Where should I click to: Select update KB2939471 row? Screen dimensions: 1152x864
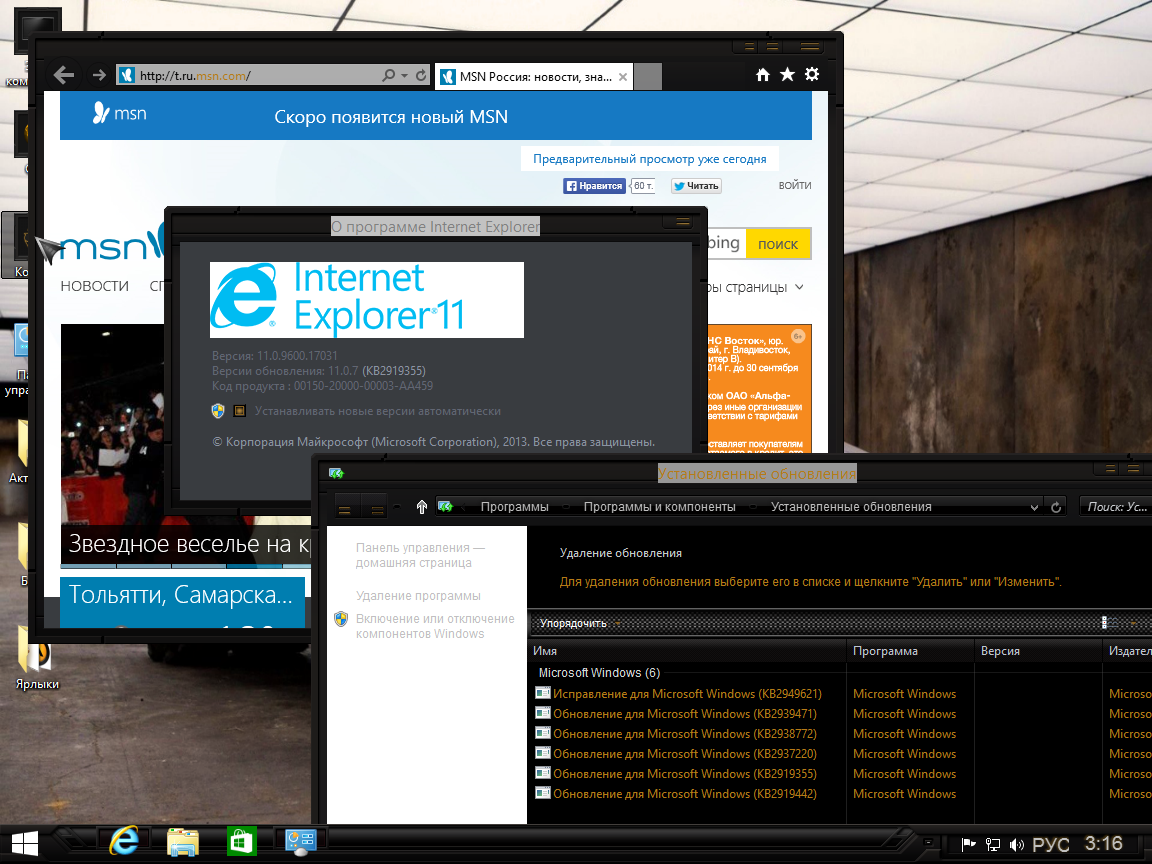coord(840,714)
